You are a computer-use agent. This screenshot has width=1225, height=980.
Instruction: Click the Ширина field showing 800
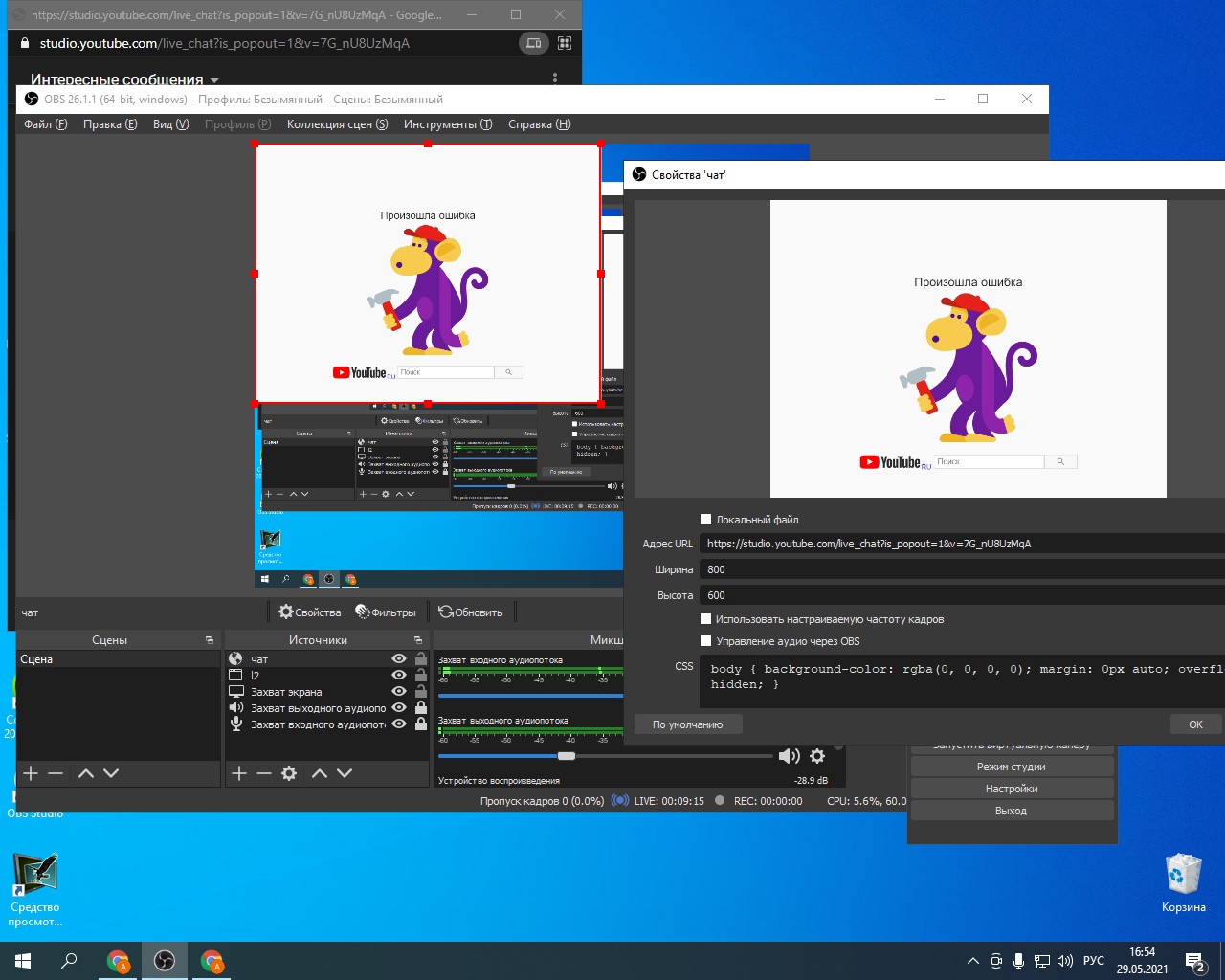coord(962,569)
